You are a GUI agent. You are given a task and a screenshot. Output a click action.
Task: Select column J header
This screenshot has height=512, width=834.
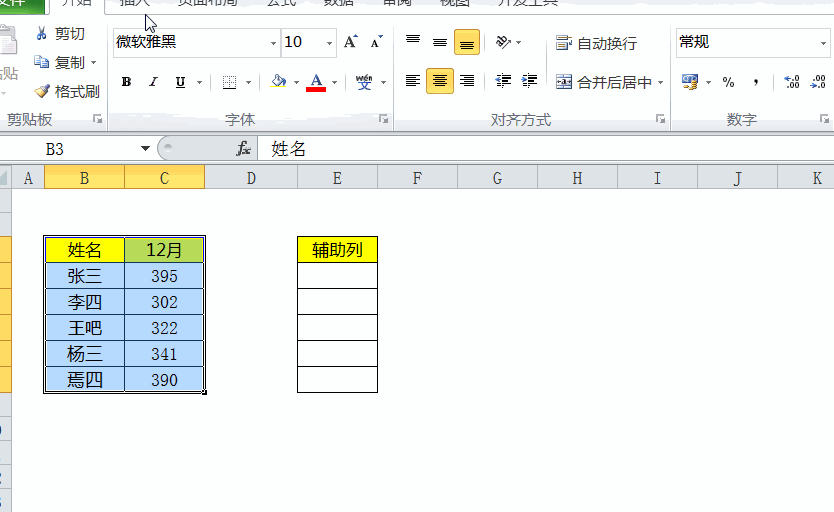737,178
